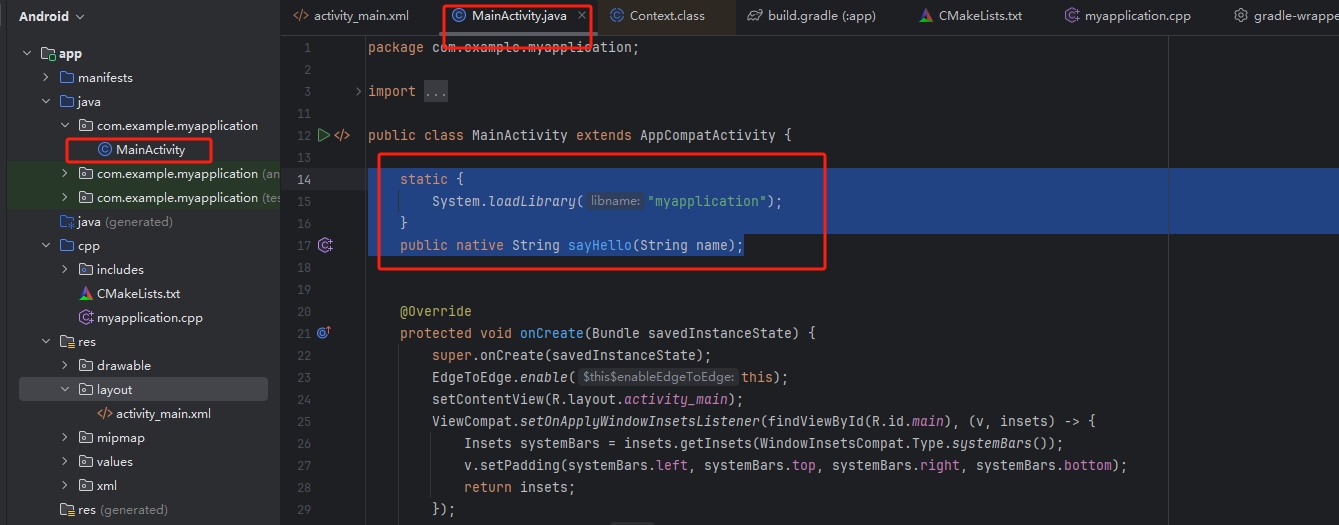
Task: Select the cpp folder label in tree
Action: coord(88,246)
